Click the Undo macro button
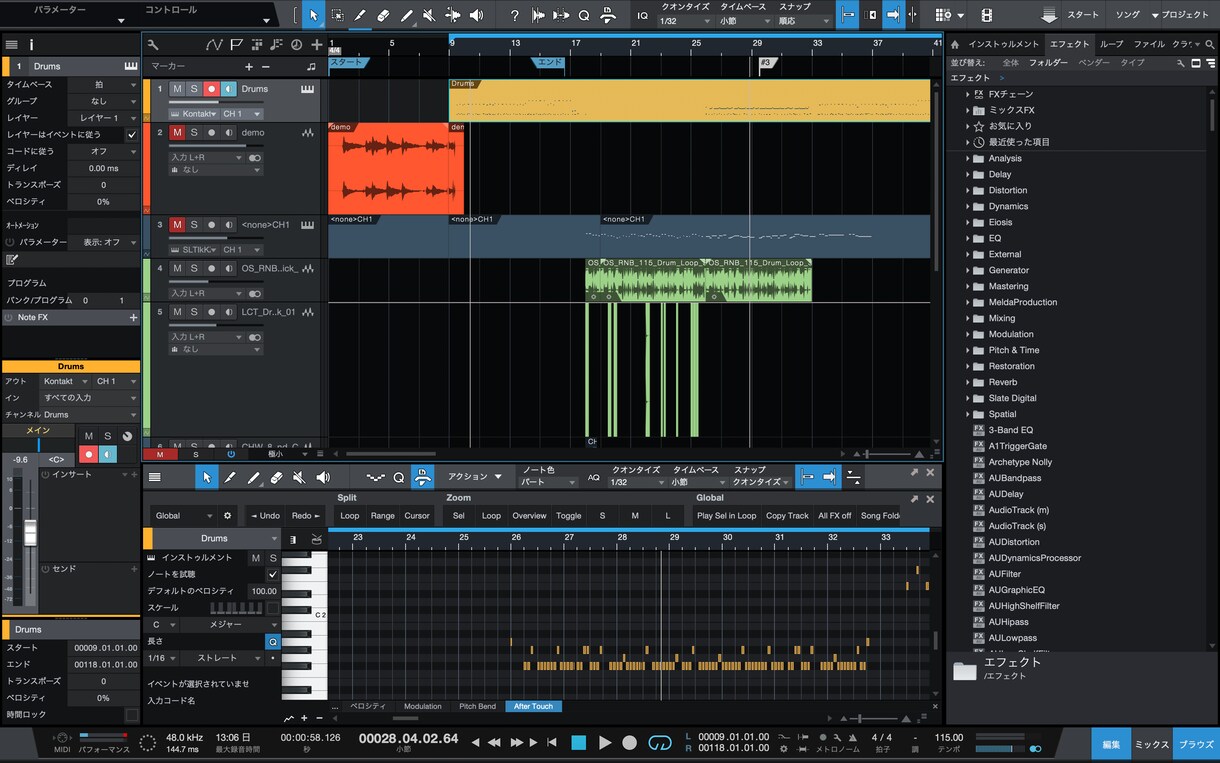The height and width of the screenshot is (763, 1220). pos(265,516)
